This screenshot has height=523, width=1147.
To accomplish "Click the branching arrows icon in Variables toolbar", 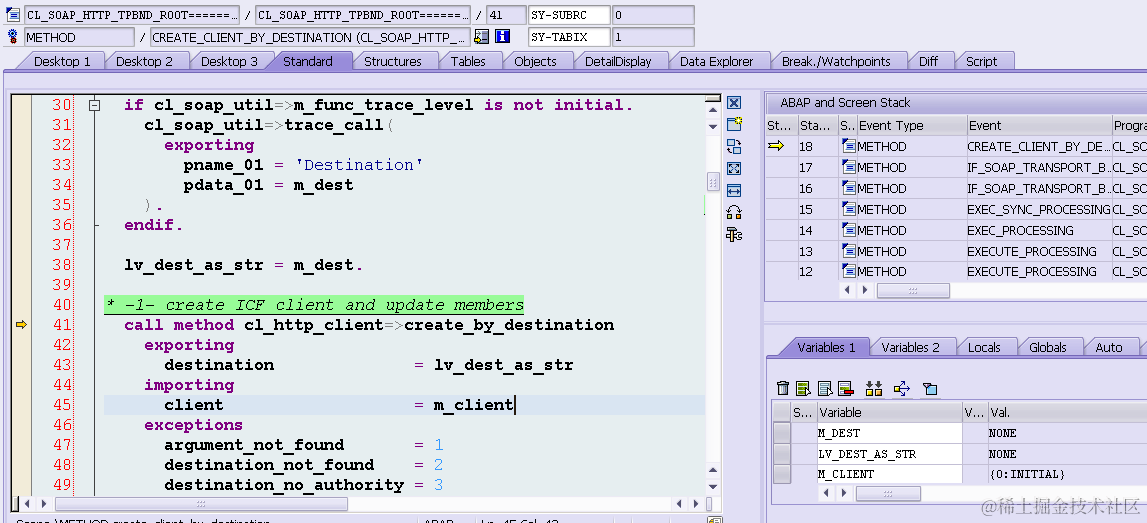I will [x=901, y=388].
